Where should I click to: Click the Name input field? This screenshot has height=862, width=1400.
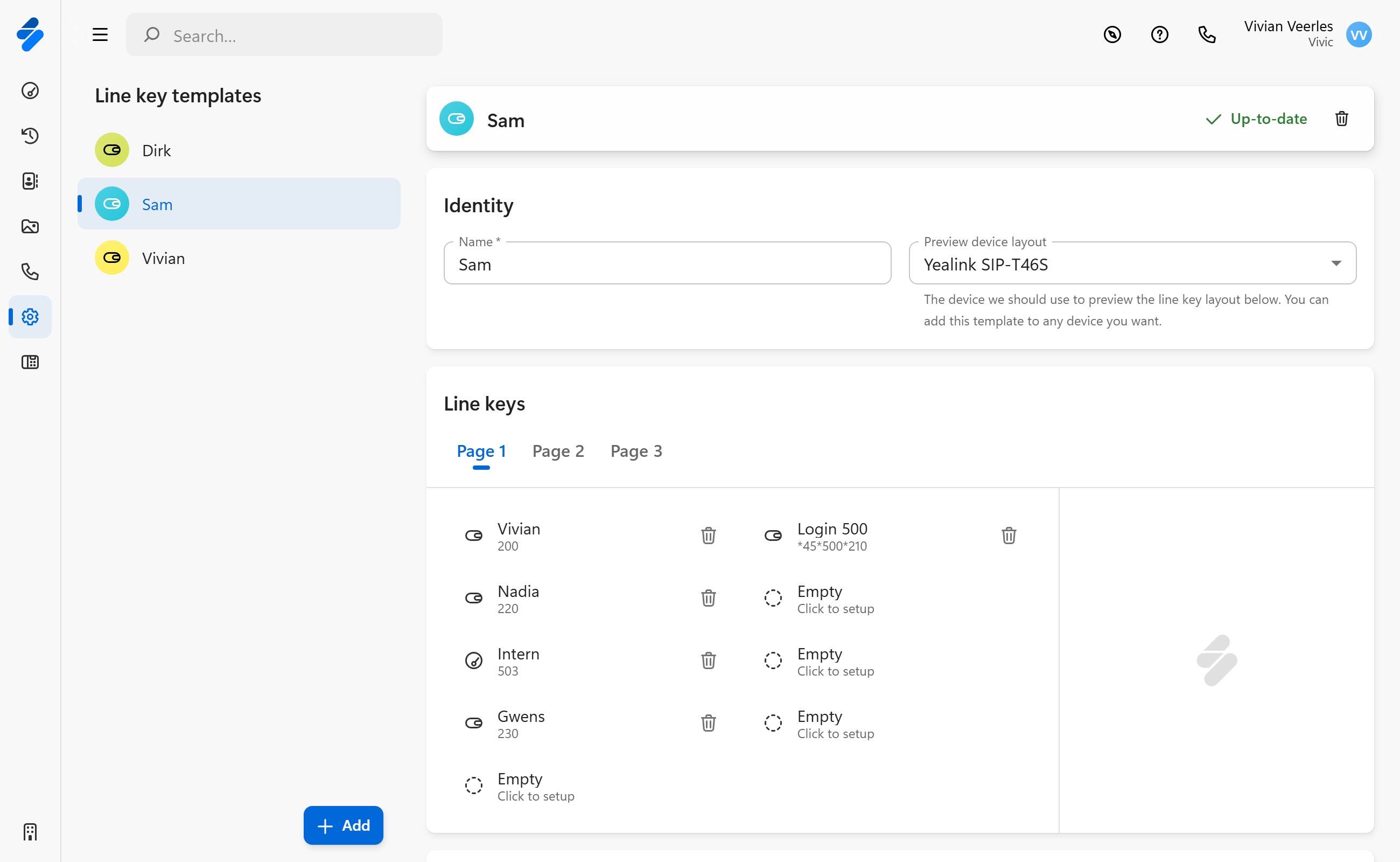click(x=667, y=265)
